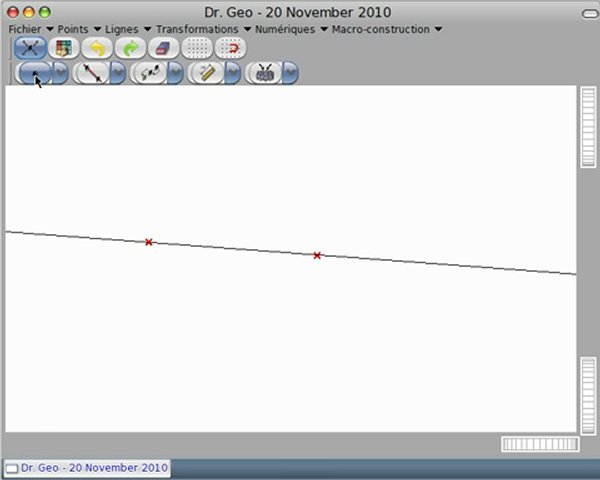Select the line/segment tool icon

pyautogui.click(x=91, y=73)
